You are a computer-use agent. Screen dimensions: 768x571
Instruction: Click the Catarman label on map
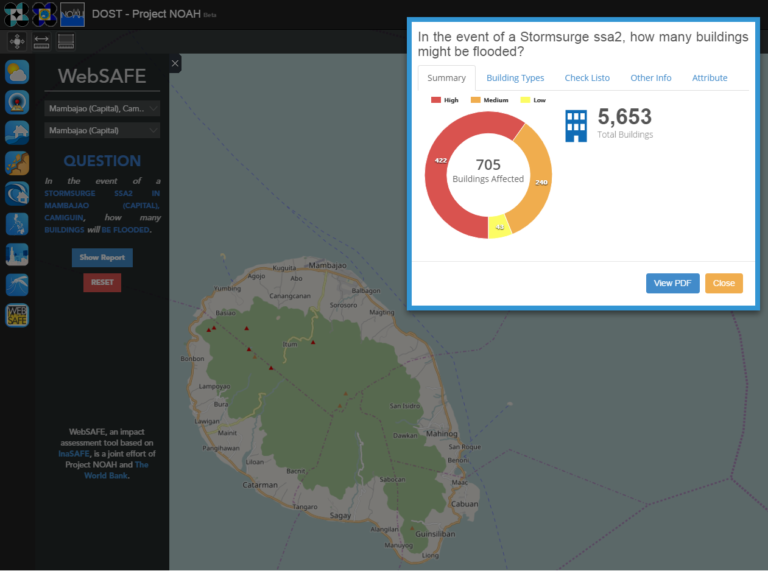click(x=260, y=485)
